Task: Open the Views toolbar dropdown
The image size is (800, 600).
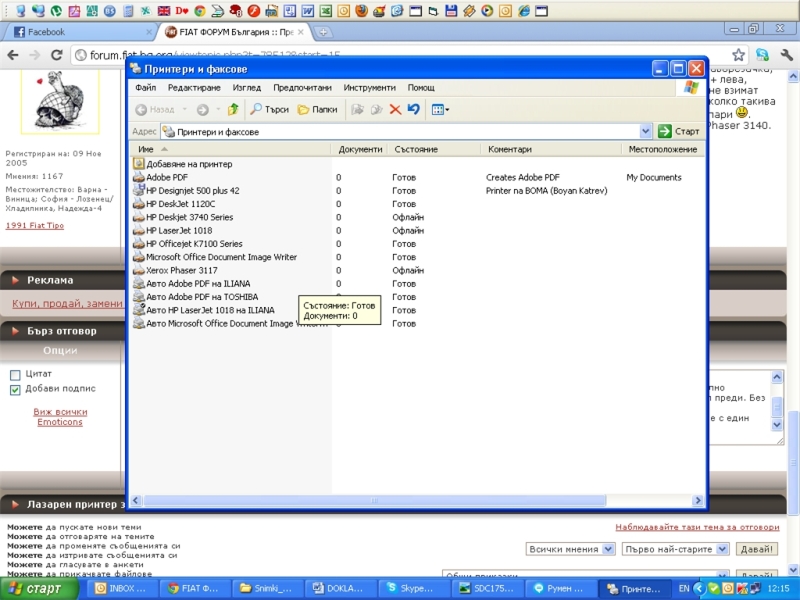Action: pyautogui.click(x=441, y=109)
